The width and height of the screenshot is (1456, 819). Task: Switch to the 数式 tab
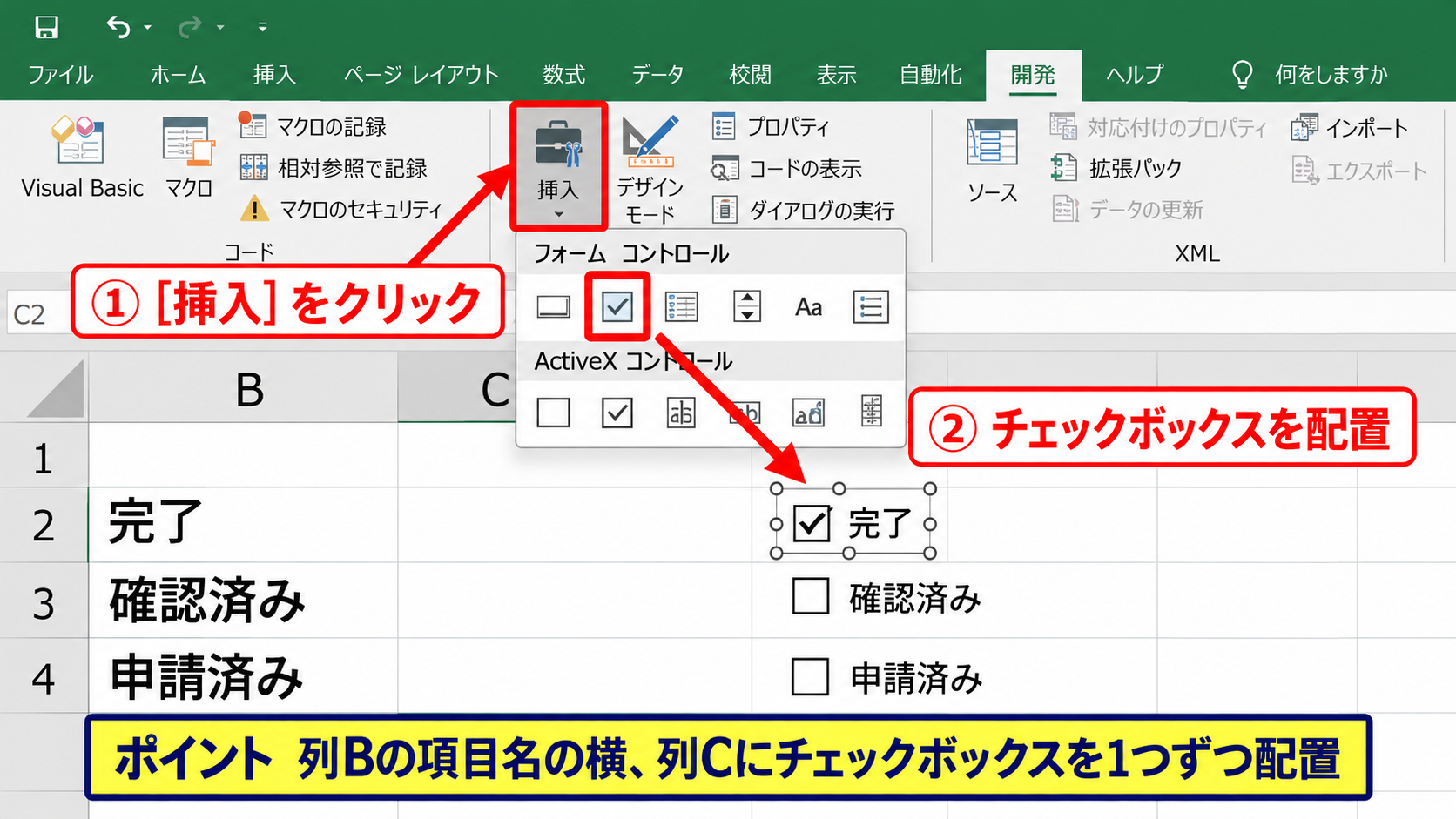[564, 75]
